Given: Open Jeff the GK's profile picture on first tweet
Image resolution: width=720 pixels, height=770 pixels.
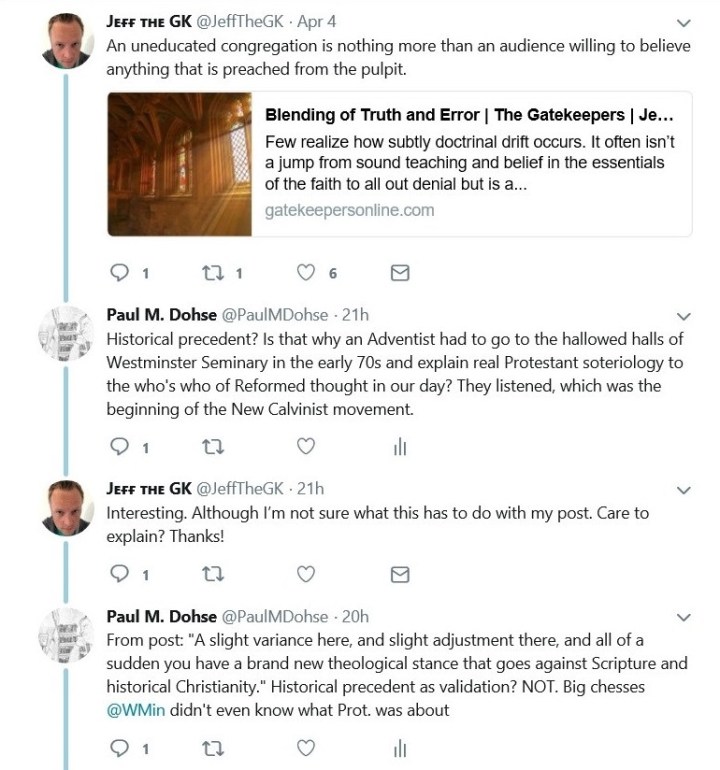Looking at the screenshot, I should pyautogui.click(x=68, y=41).
